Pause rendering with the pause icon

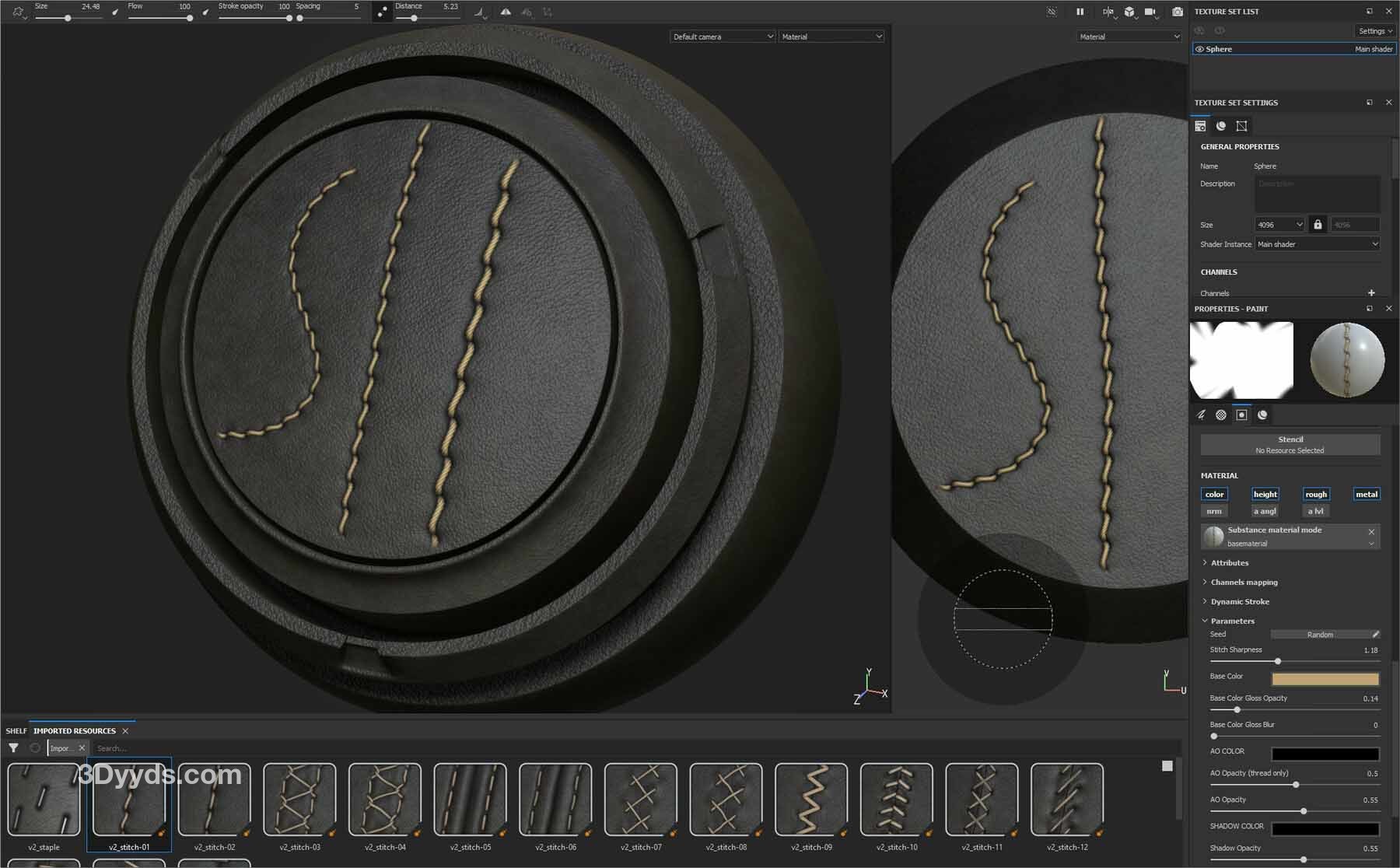click(x=1080, y=12)
